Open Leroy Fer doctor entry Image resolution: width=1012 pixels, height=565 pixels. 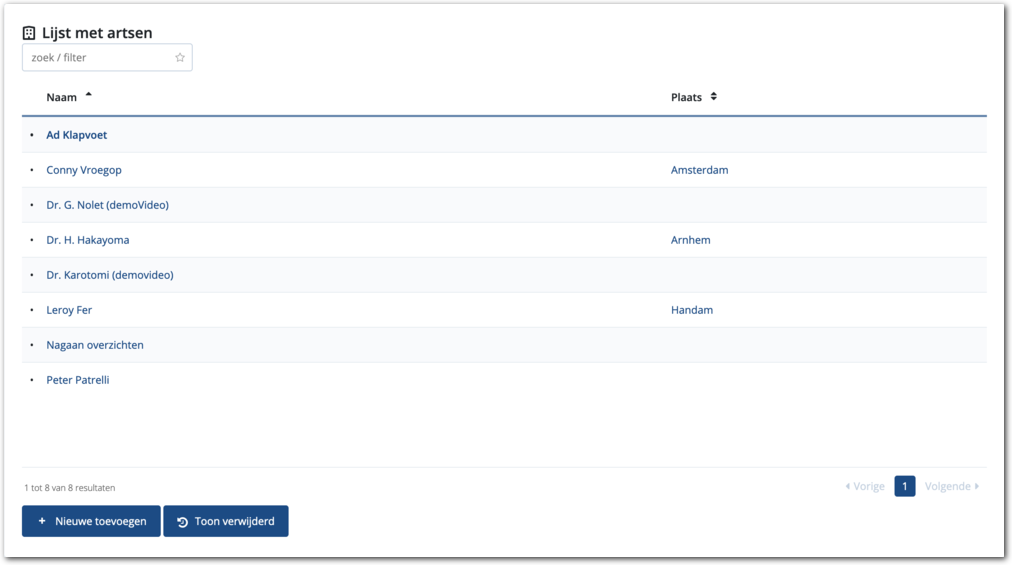click(69, 310)
